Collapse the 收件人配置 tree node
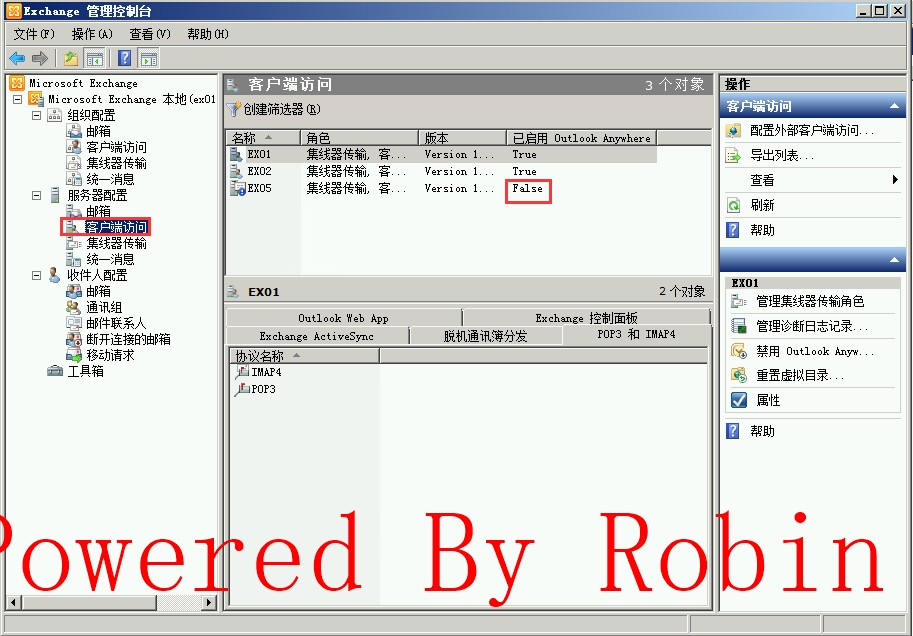Viewport: 913px width, 636px height. 36,275
